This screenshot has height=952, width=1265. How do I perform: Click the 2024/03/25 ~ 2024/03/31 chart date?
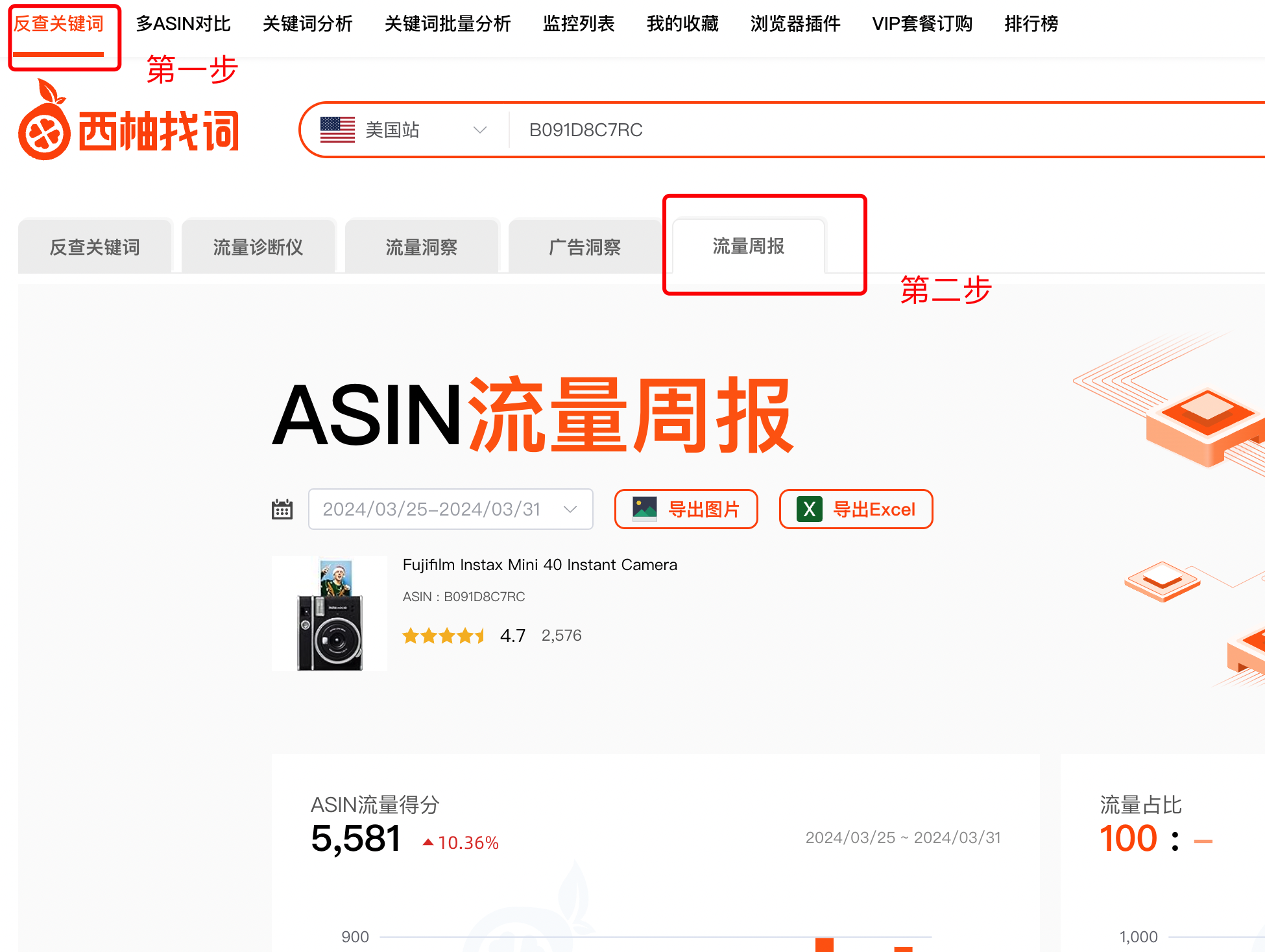pyautogui.click(x=903, y=838)
